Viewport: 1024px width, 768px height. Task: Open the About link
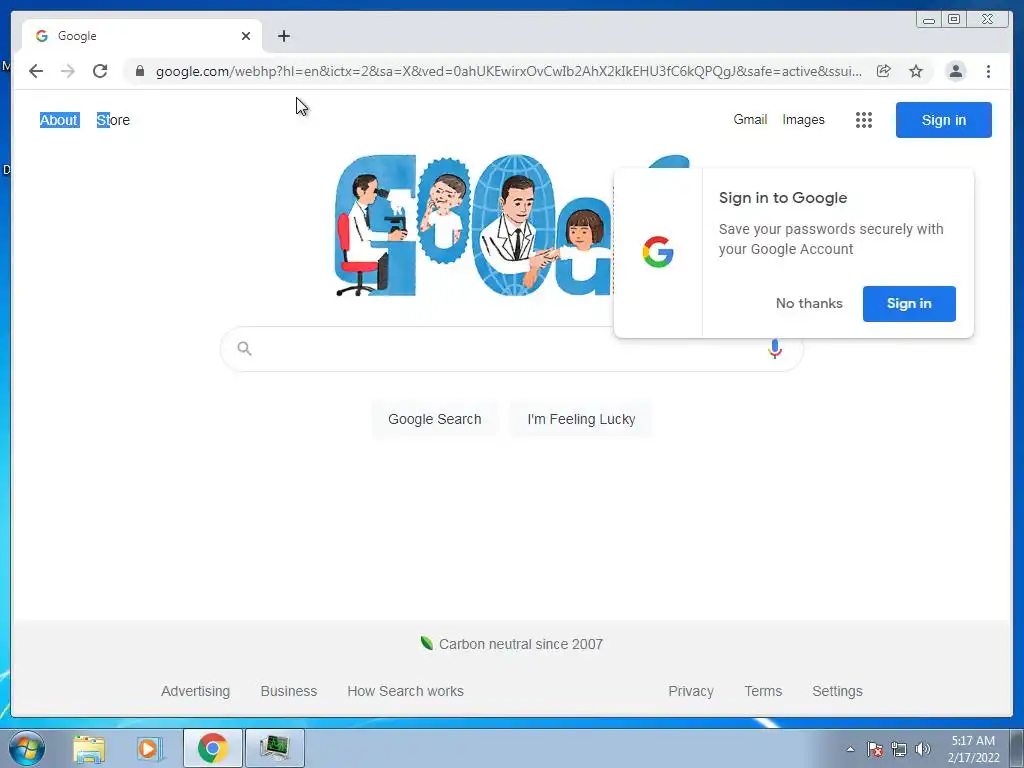pos(59,120)
